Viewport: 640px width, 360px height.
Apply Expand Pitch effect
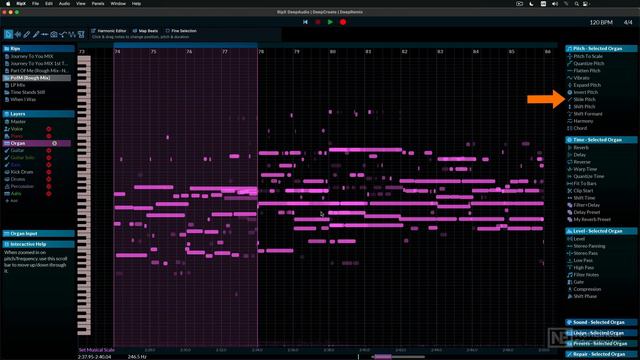[x=587, y=85]
